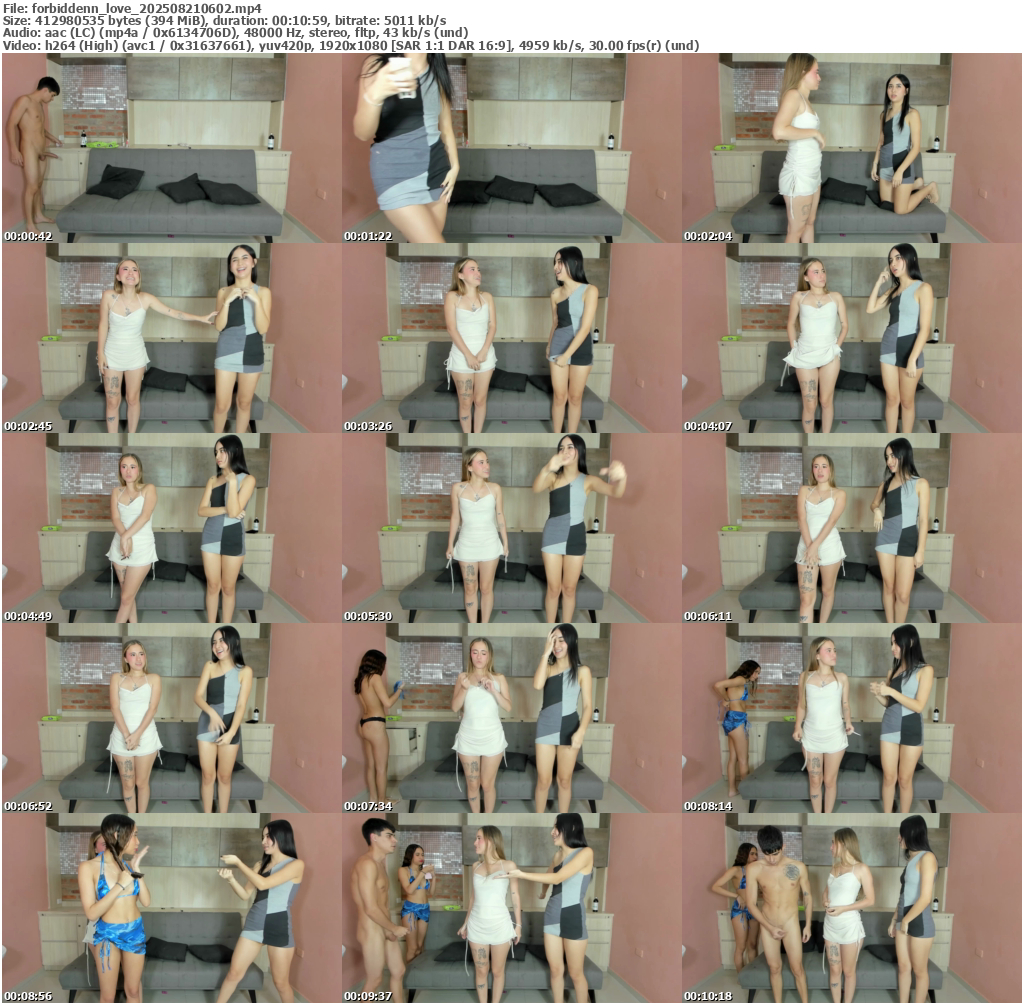Open the 00:03:26 thumbnail
The height and width of the screenshot is (1003, 1024).
[x=511, y=338]
